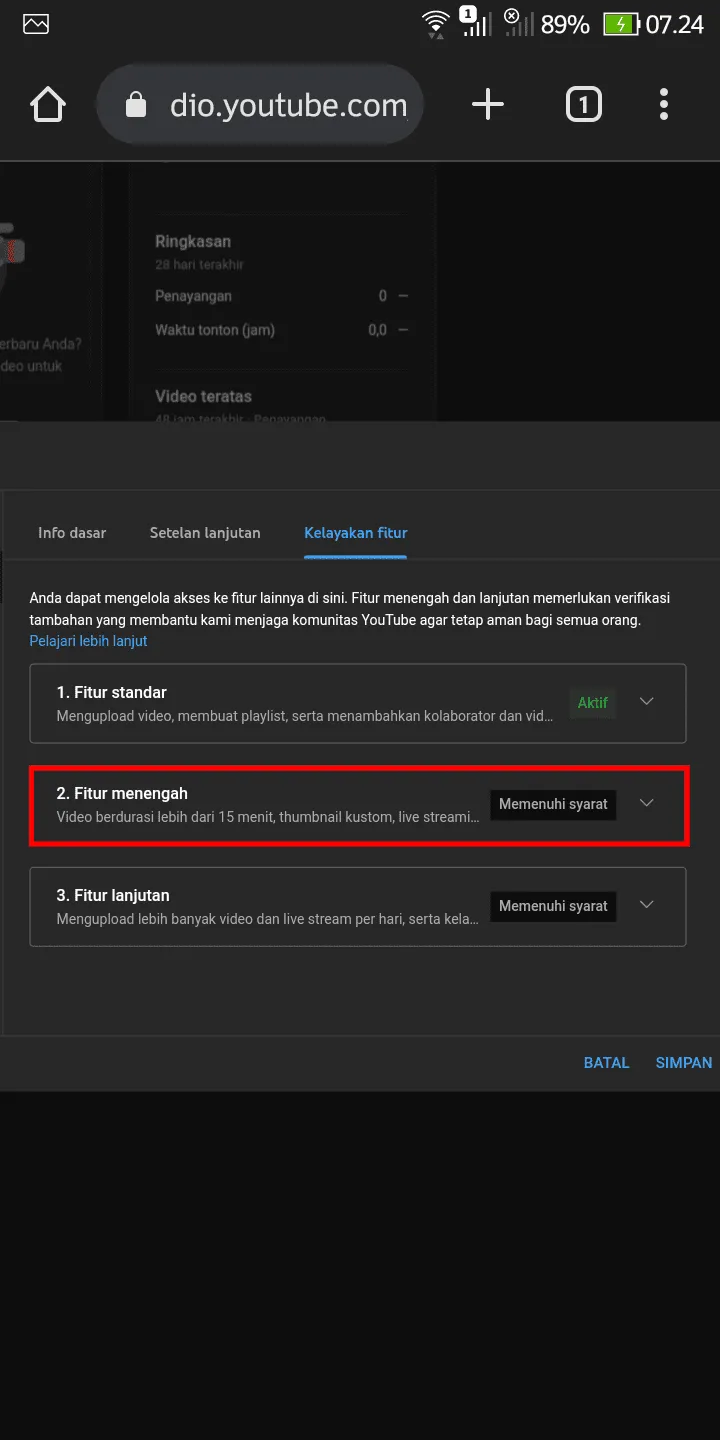Screen dimensions: 720x1440
Task: Switch to the Setelan lanjutan tab
Action: click(205, 533)
